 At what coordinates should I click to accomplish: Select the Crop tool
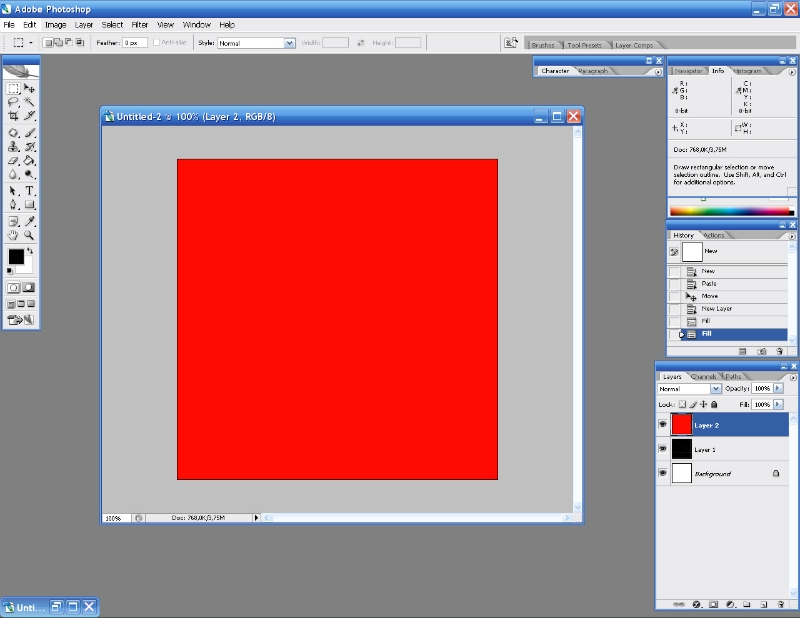tap(14, 116)
